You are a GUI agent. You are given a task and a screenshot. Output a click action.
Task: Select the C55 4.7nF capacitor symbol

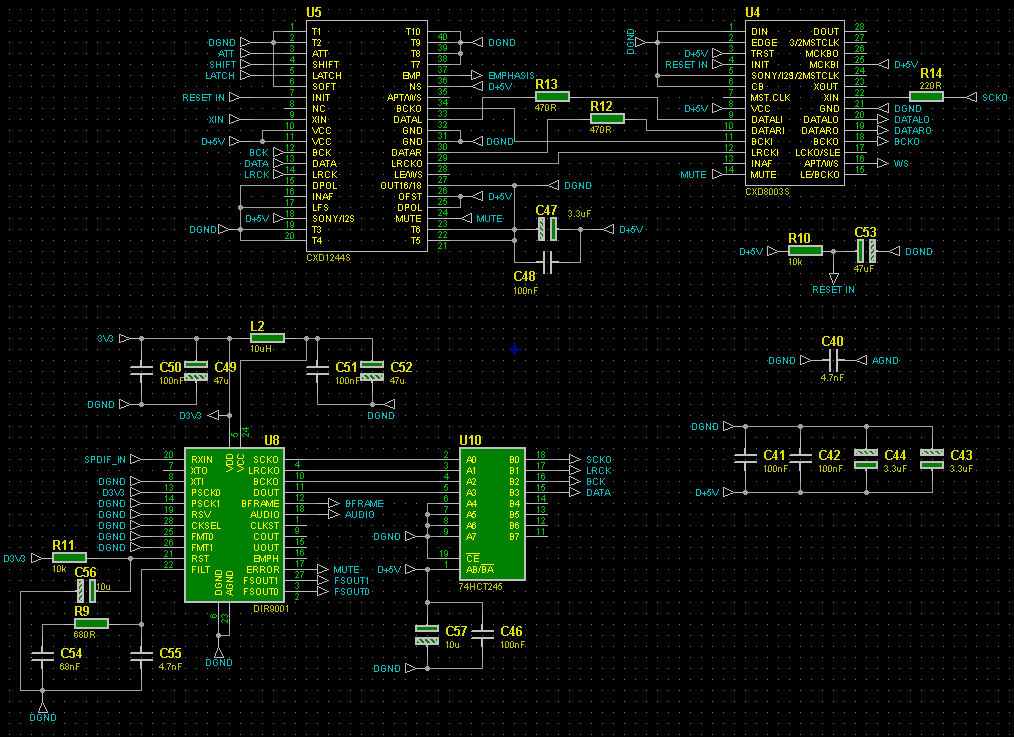[142, 656]
